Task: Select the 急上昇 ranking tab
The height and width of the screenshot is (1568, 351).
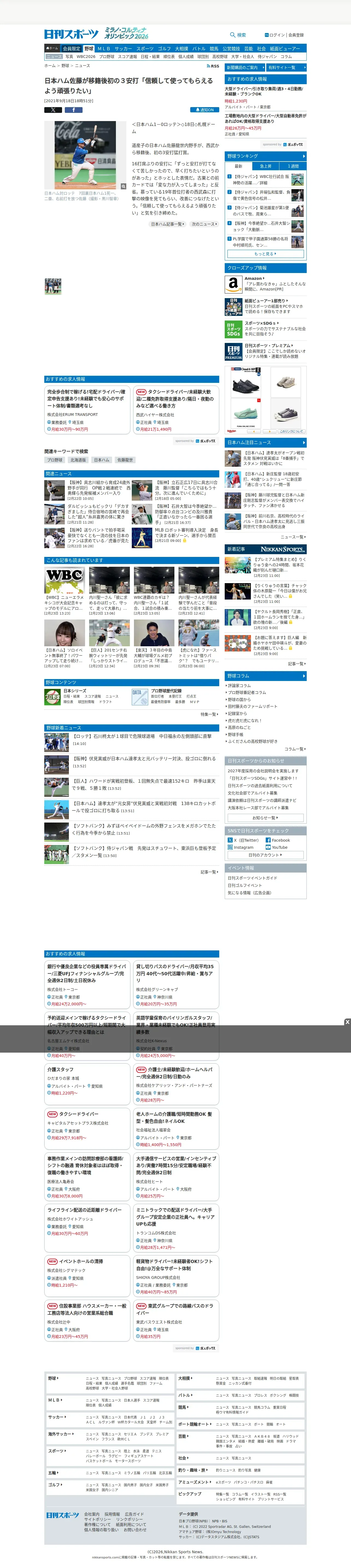Action: click(x=266, y=166)
